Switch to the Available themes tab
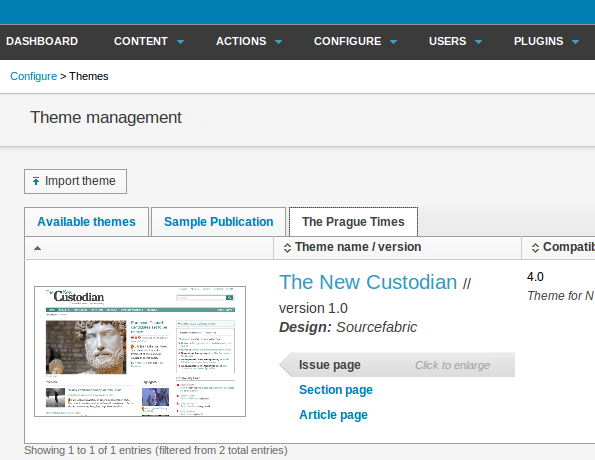Screen dimensions: 595x460 [x=87, y=222]
